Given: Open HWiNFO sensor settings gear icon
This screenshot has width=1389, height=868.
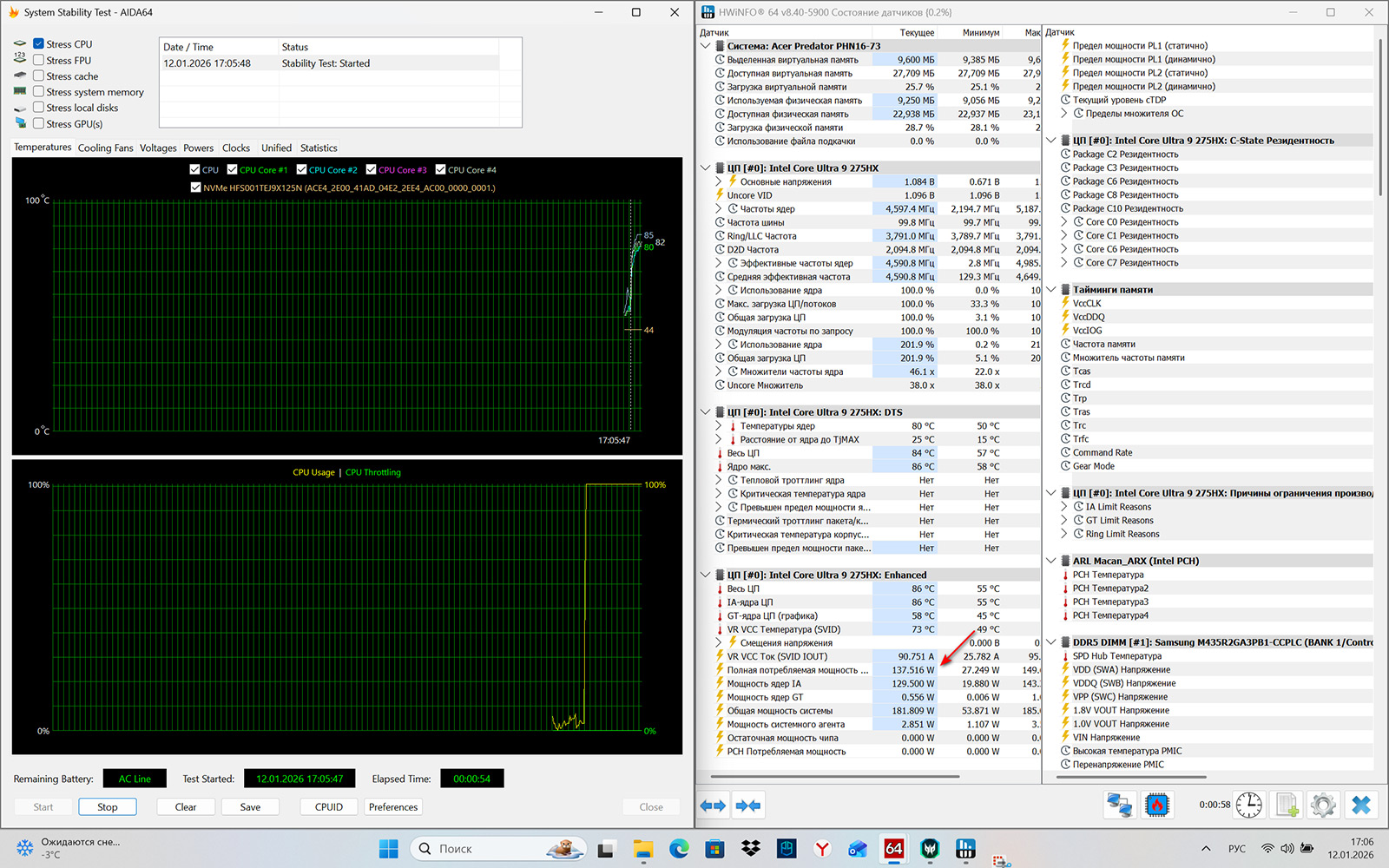Looking at the screenshot, I should 1323,805.
